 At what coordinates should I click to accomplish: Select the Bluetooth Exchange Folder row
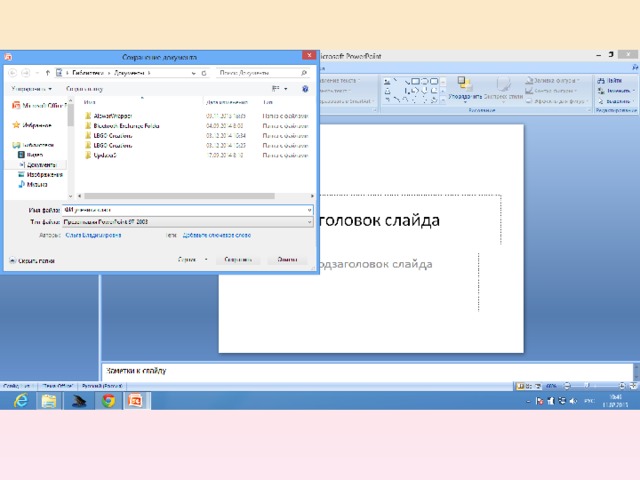pos(196,126)
